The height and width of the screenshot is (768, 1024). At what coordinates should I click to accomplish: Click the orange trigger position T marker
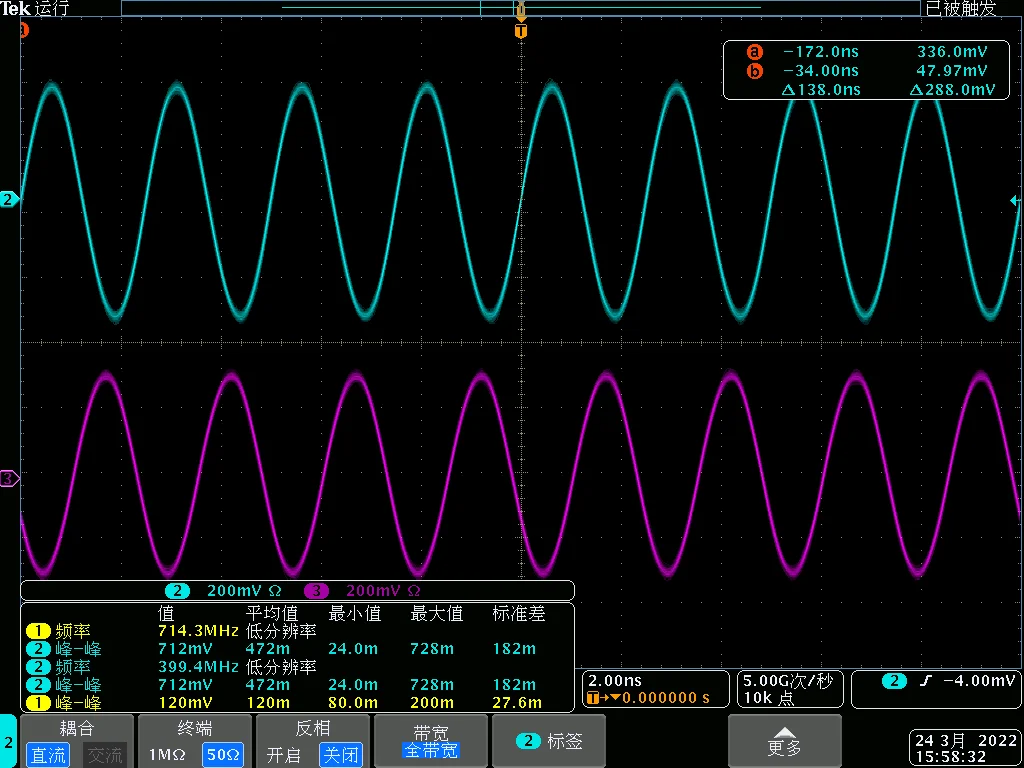pos(520,31)
